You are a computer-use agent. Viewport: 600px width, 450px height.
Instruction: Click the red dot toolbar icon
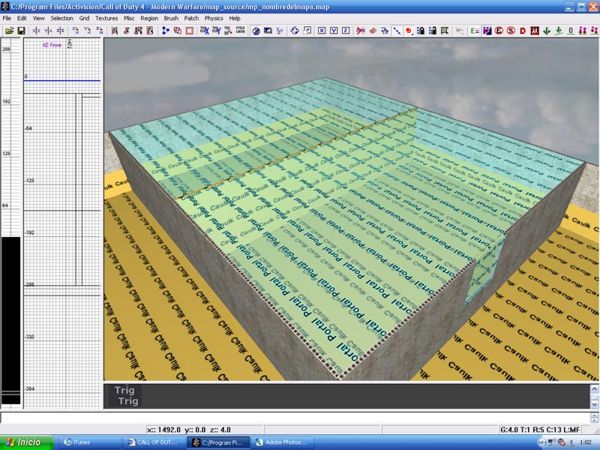coord(409,31)
